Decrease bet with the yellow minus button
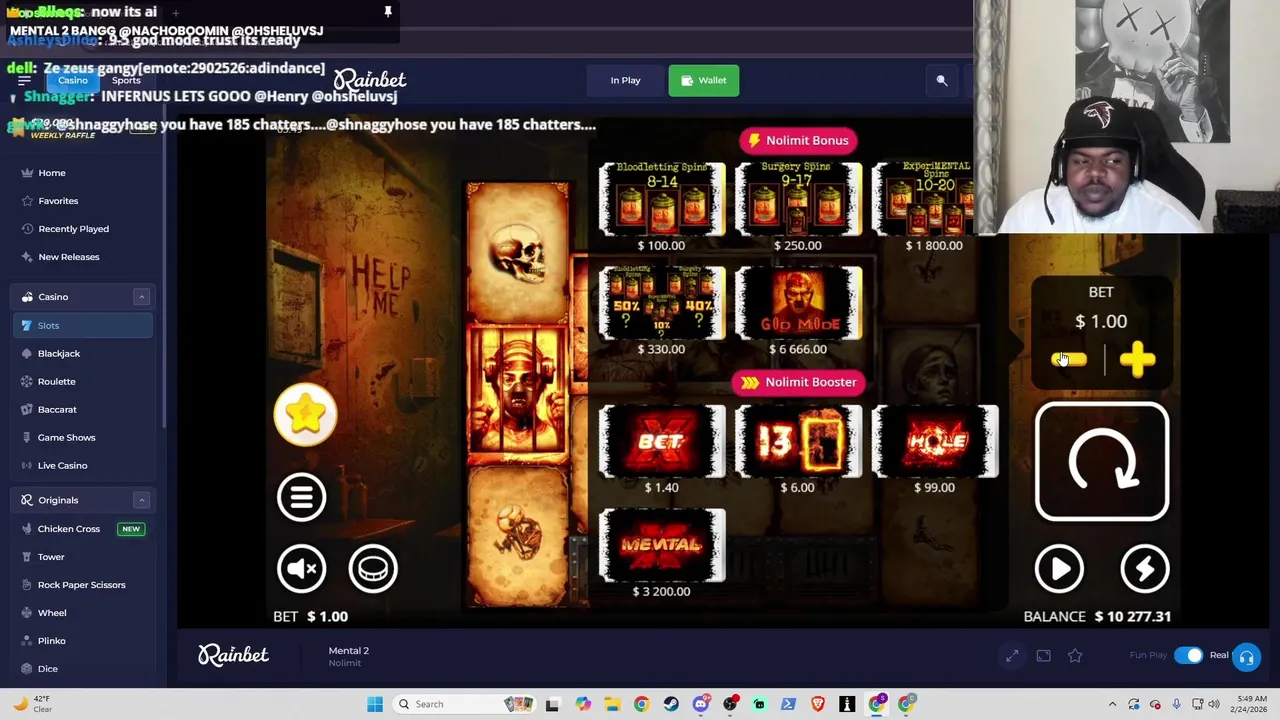This screenshot has height=720, width=1280. click(1069, 360)
